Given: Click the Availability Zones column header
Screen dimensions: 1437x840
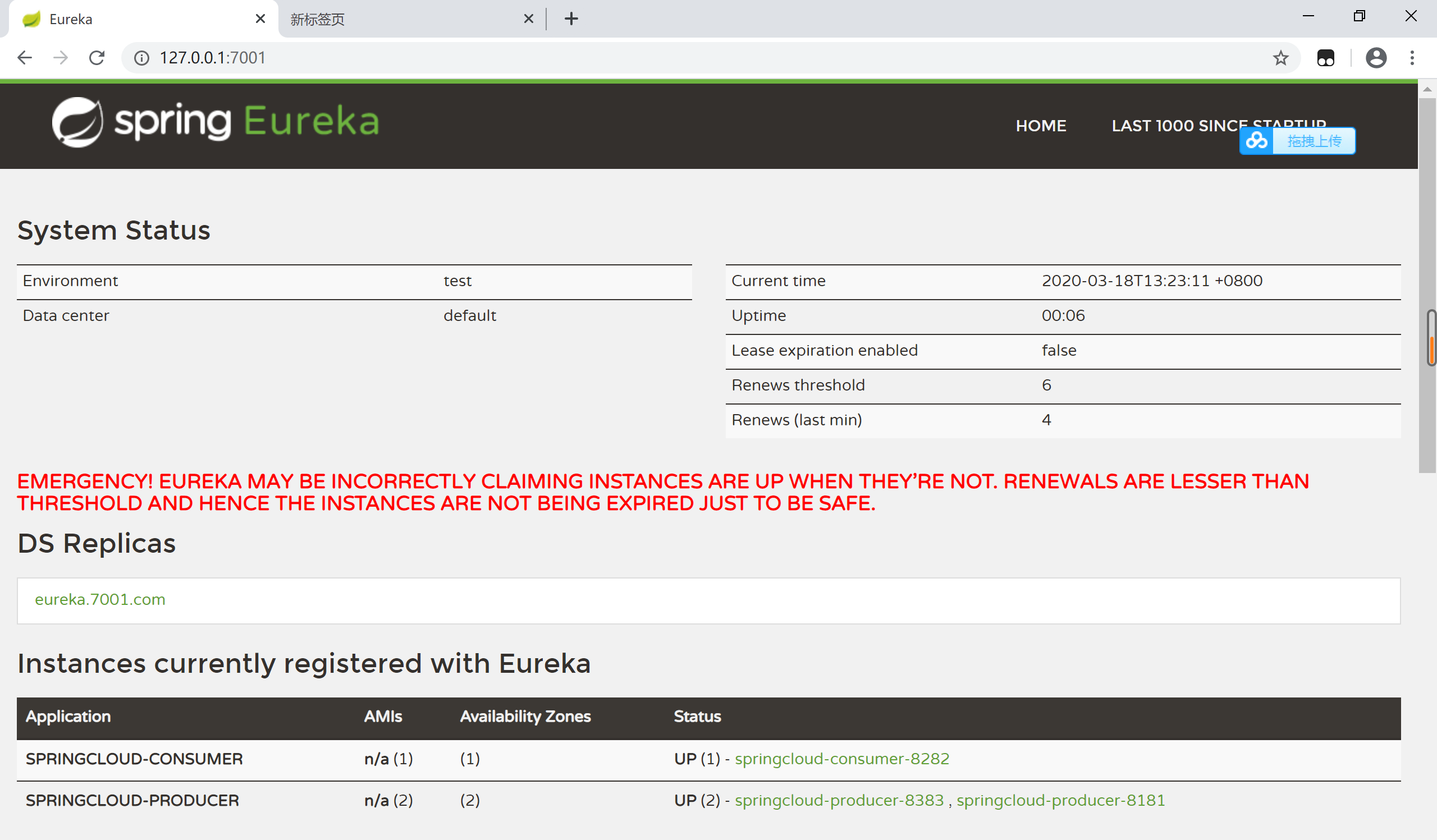Looking at the screenshot, I should pos(525,717).
